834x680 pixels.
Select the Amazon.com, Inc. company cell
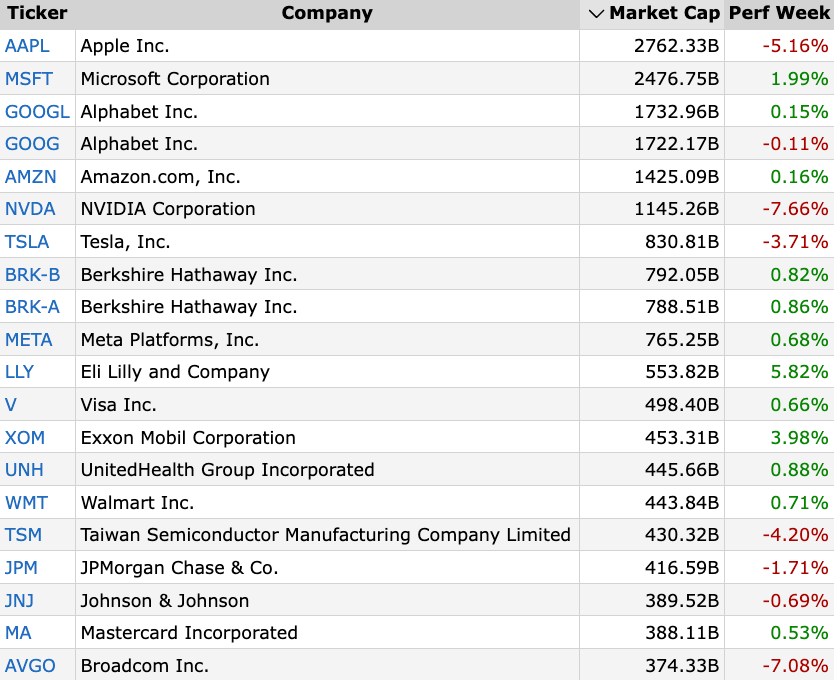[x=328, y=176]
